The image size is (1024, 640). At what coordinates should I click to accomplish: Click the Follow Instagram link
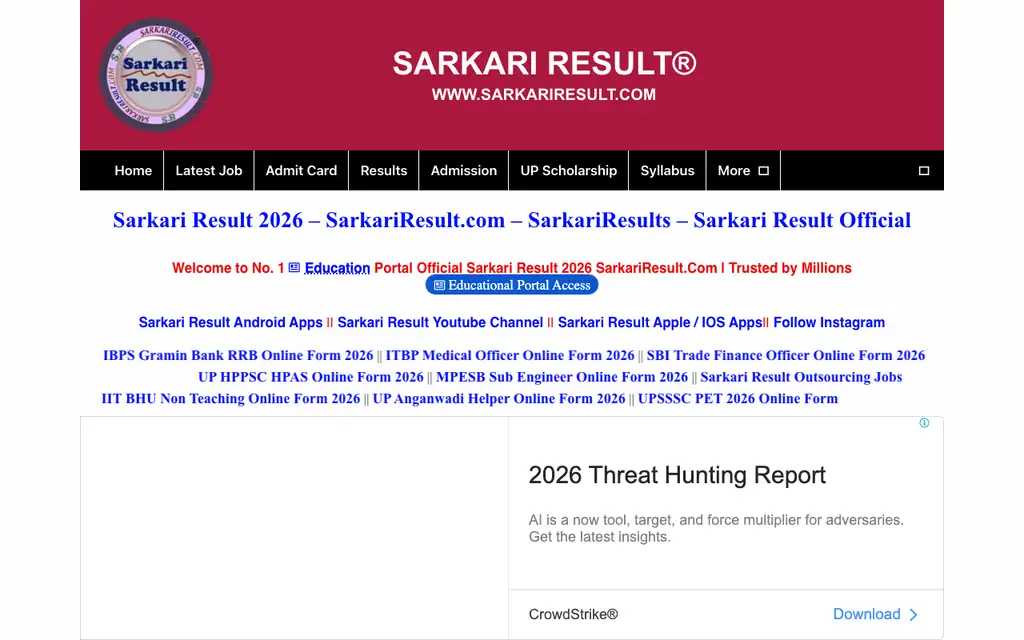tap(829, 323)
